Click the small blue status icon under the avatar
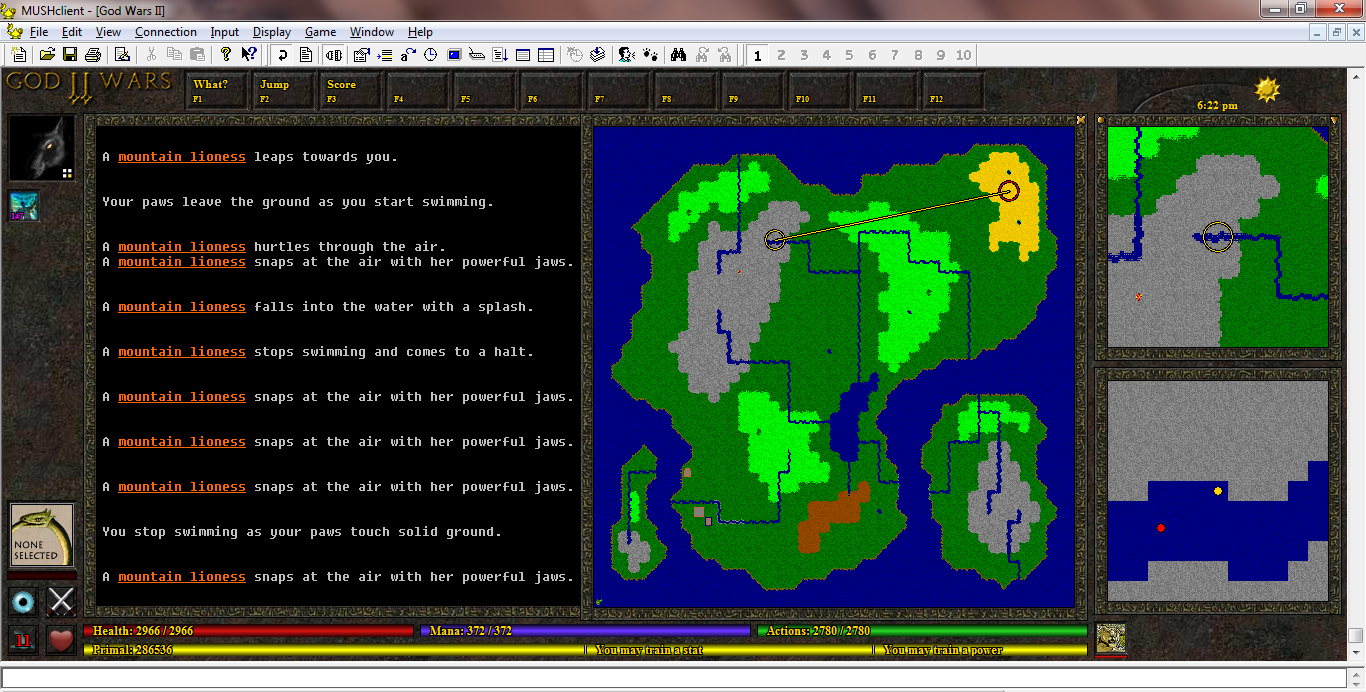1366x692 pixels. 24,206
